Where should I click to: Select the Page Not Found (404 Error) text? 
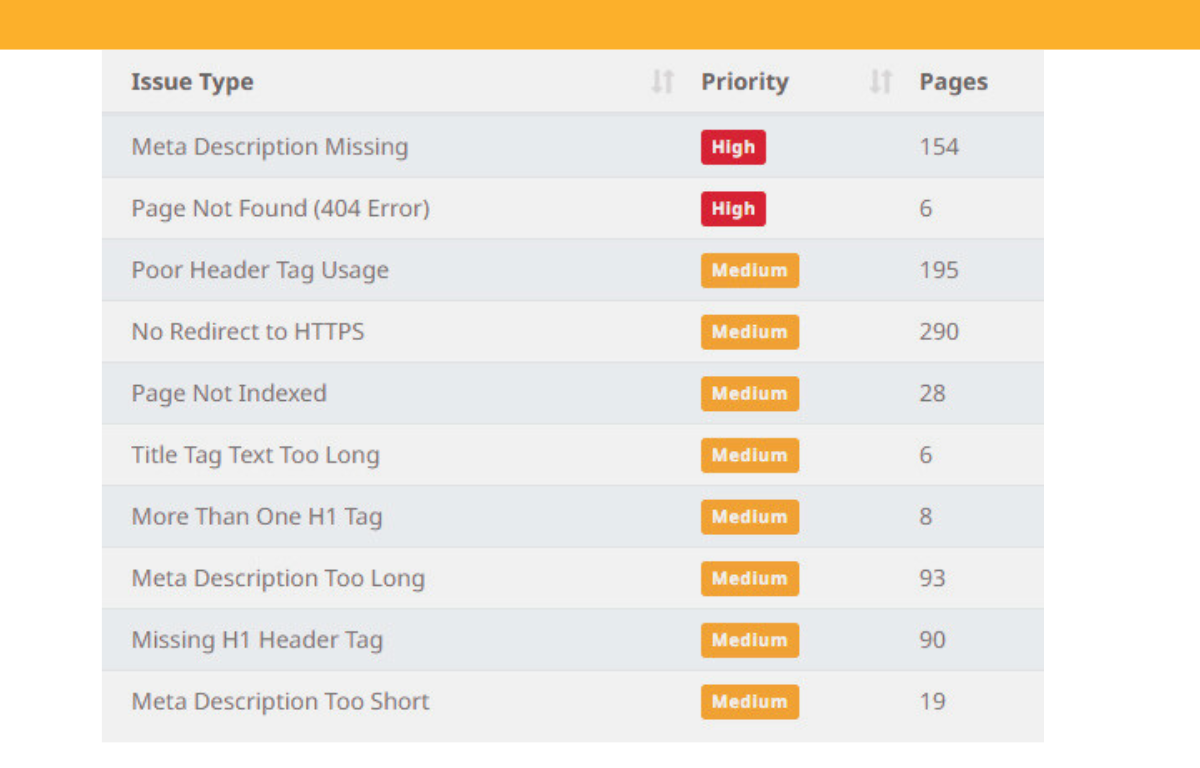[x=280, y=209]
